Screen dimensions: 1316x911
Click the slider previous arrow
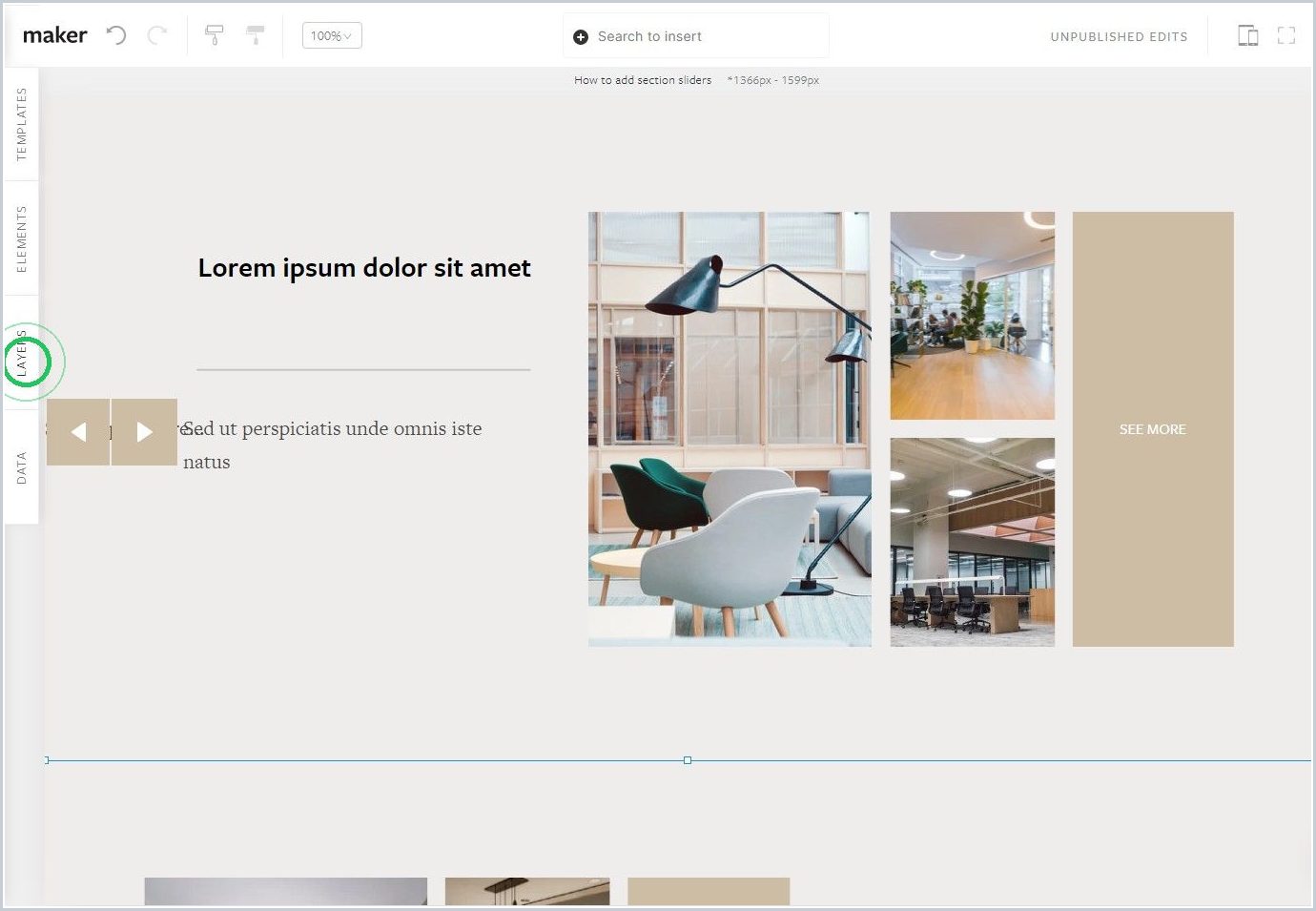(x=78, y=432)
